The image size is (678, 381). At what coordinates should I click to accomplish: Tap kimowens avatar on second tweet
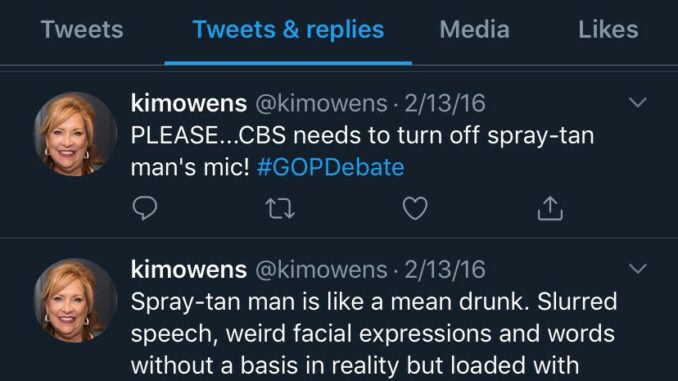75,301
